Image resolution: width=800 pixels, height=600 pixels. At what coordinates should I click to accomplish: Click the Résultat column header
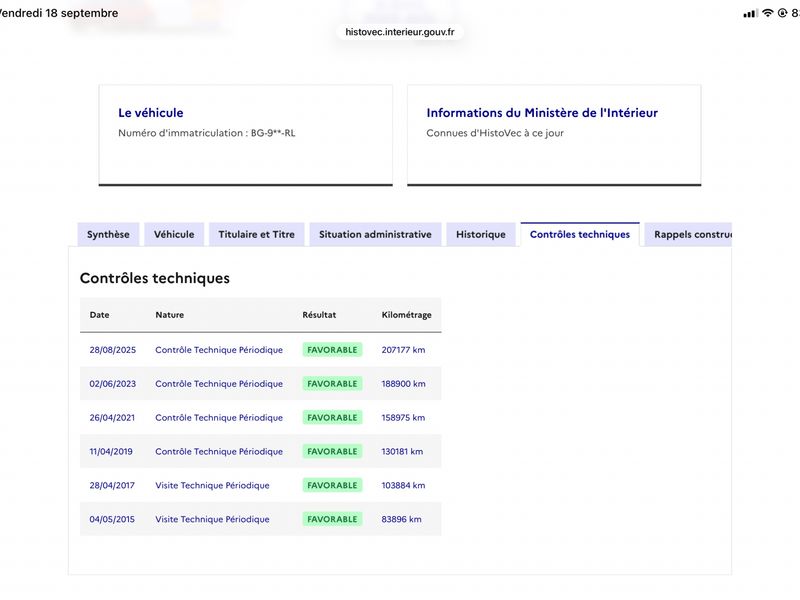point(319,315)
